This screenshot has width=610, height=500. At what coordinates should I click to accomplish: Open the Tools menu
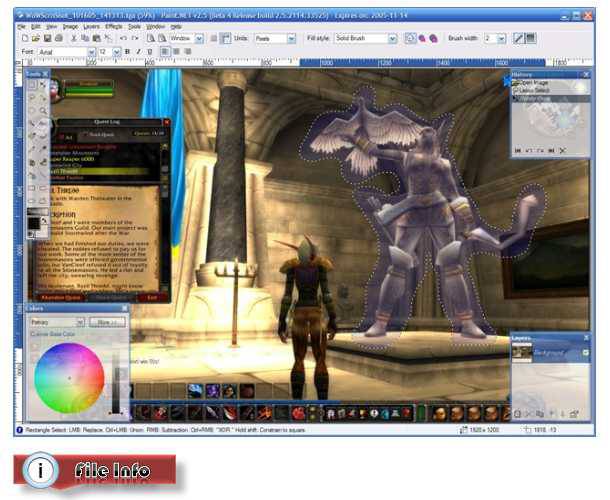(134, 26)
